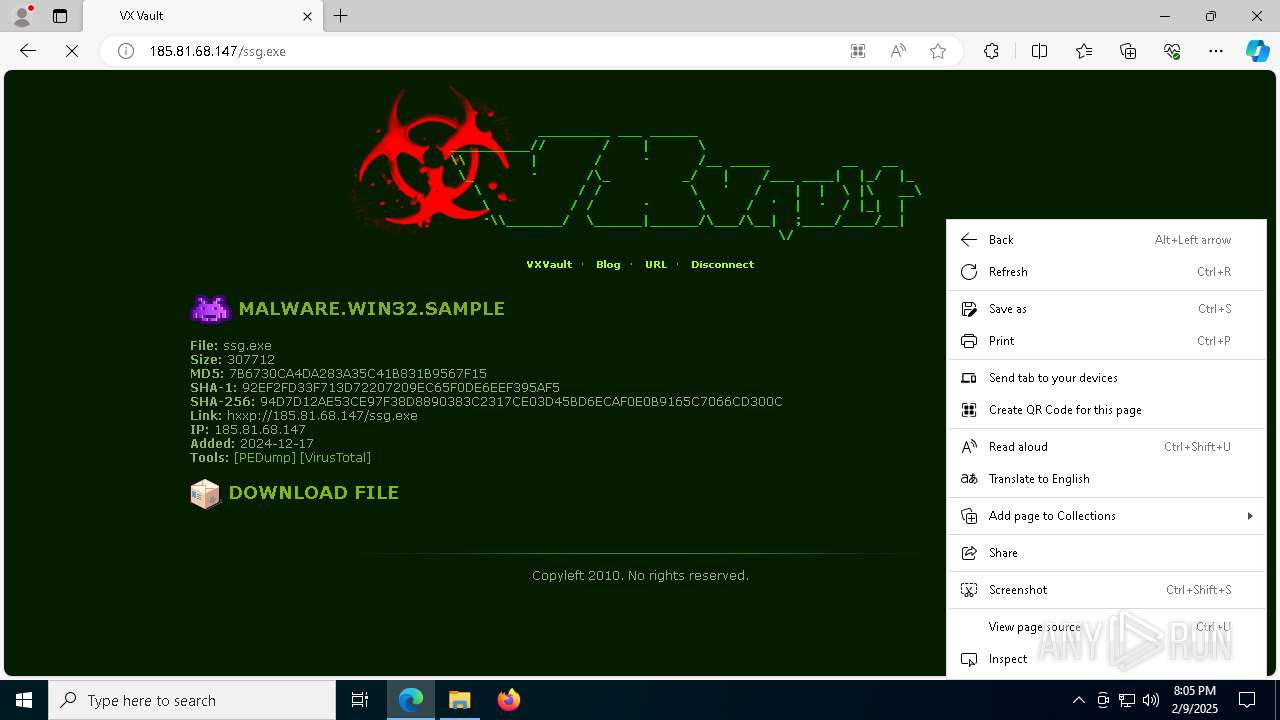Choose Print from context menu
This screenshot has height=720, width=1280.
(x=1106, y=341)
